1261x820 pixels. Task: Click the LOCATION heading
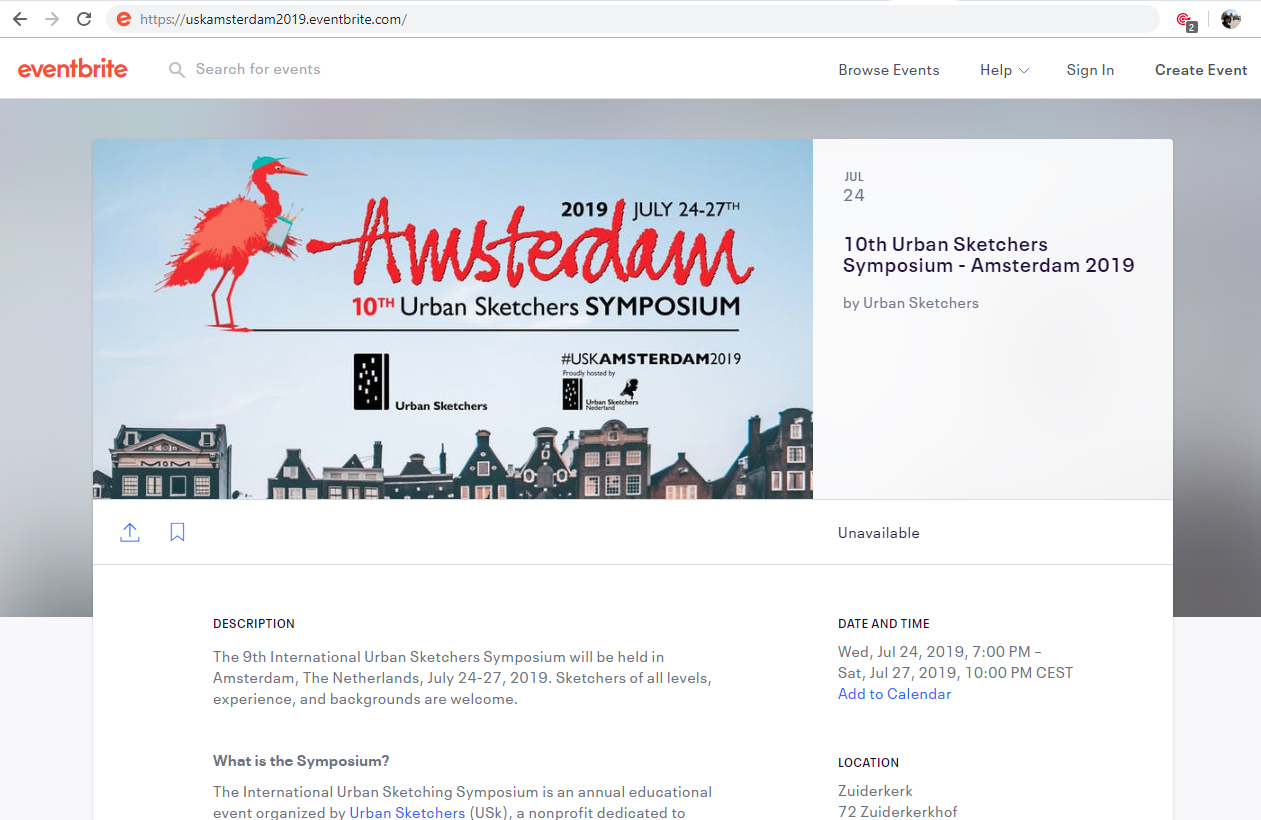(x=868, y=763)
